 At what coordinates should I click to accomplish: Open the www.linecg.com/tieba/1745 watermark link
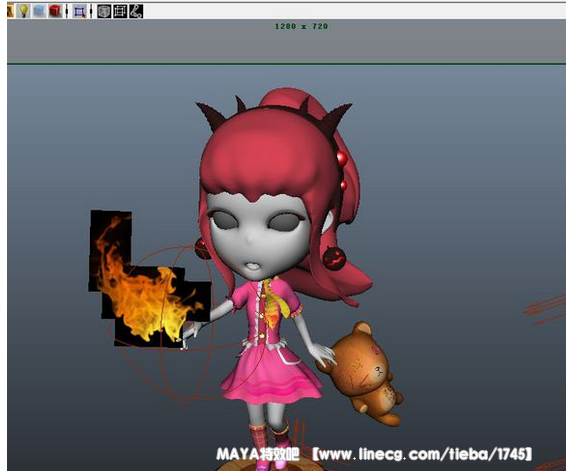pos(422,454)
